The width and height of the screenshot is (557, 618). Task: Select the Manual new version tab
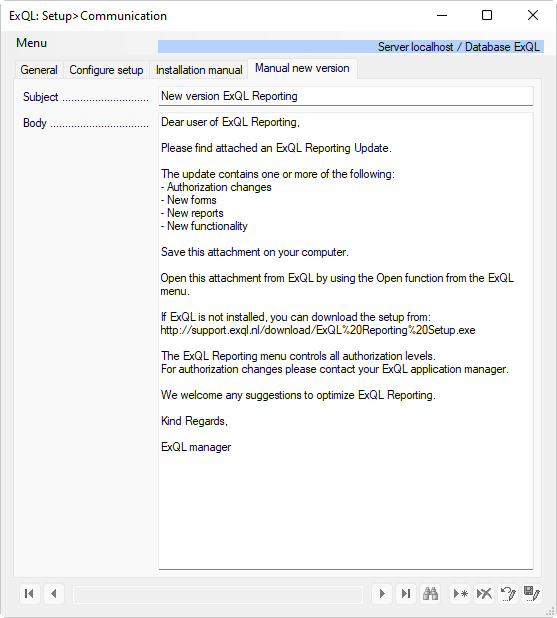point(302,68)
